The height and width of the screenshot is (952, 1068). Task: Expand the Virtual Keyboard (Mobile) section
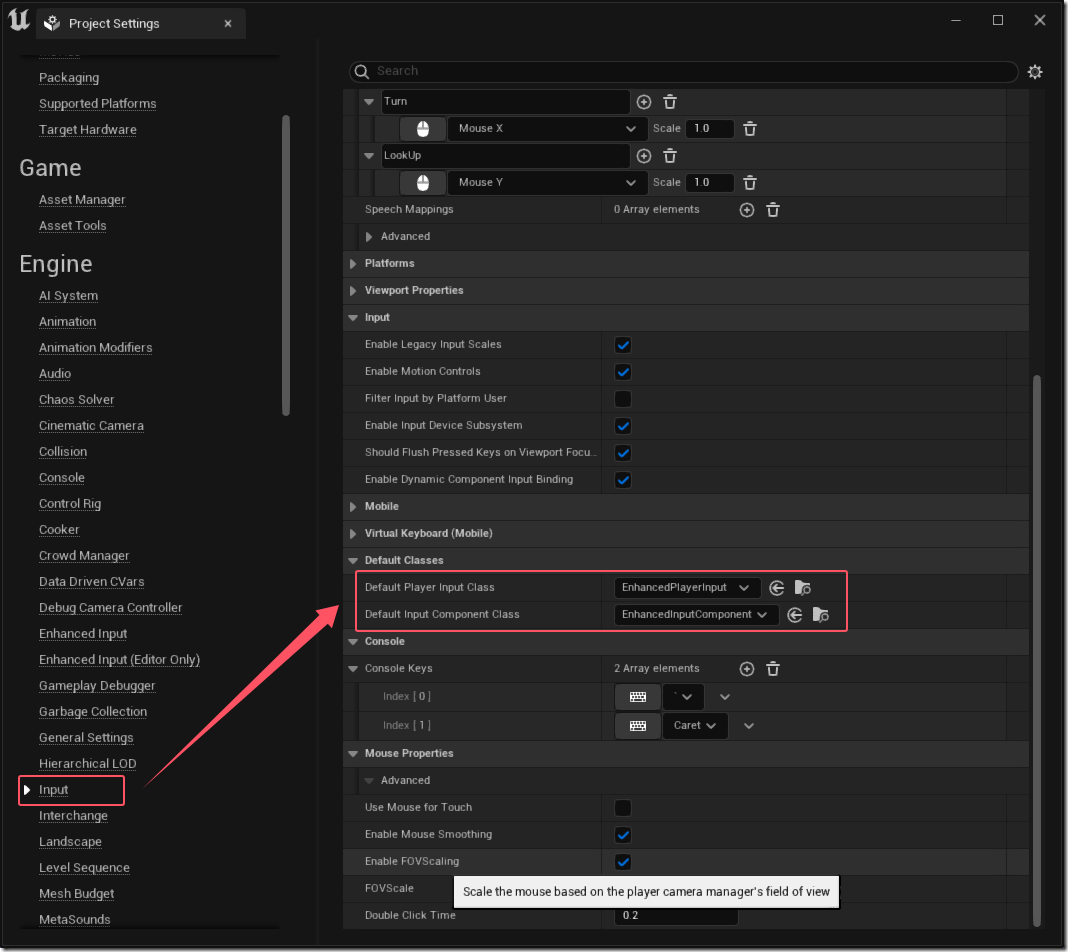coord(353,533)
